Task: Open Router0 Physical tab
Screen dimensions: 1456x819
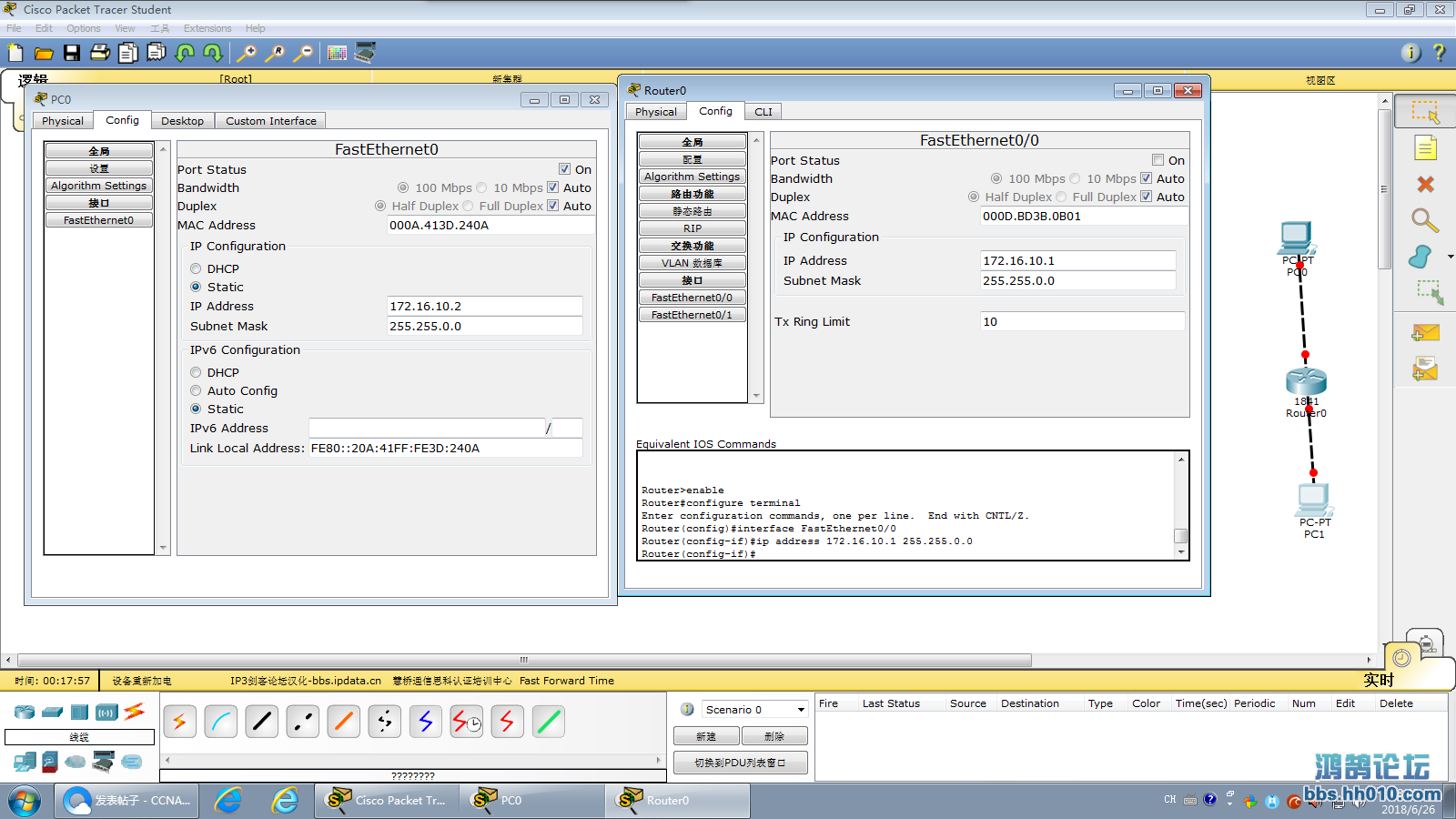Action: pyautogui.click(x=656, y=112)
